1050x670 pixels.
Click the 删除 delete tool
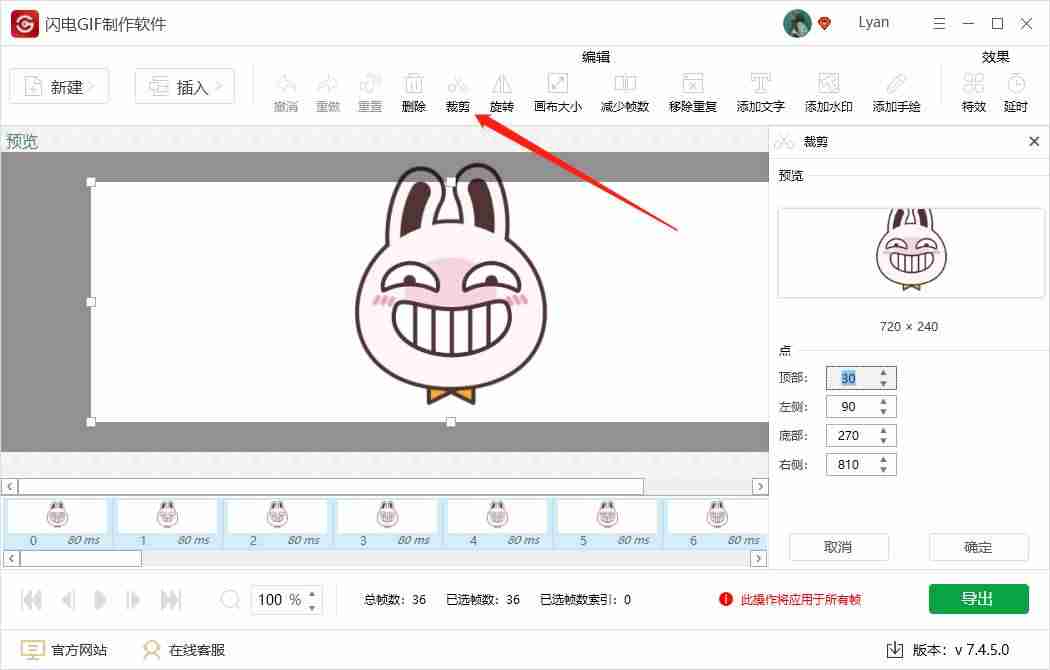(x=414, y=92)
